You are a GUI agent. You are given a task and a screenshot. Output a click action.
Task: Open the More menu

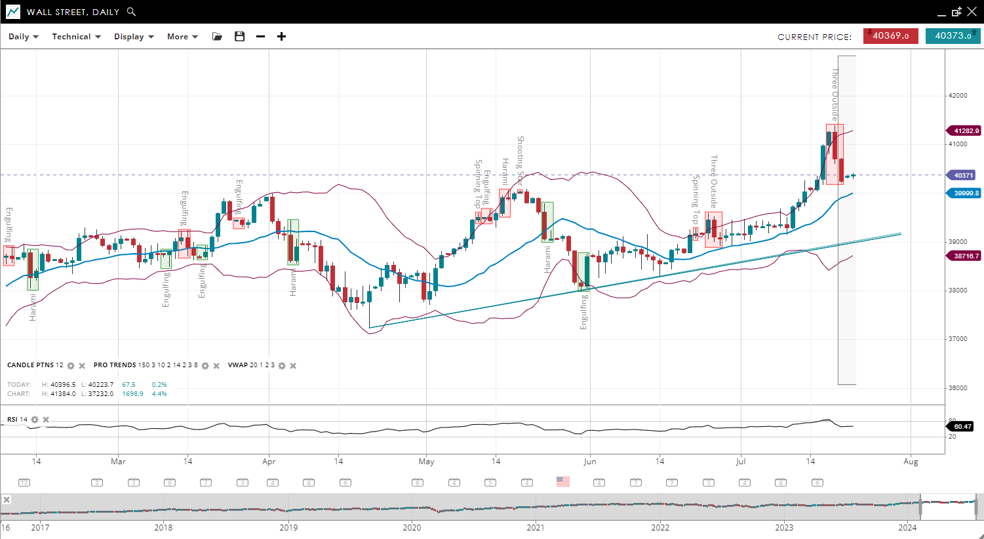pos(182,37)
